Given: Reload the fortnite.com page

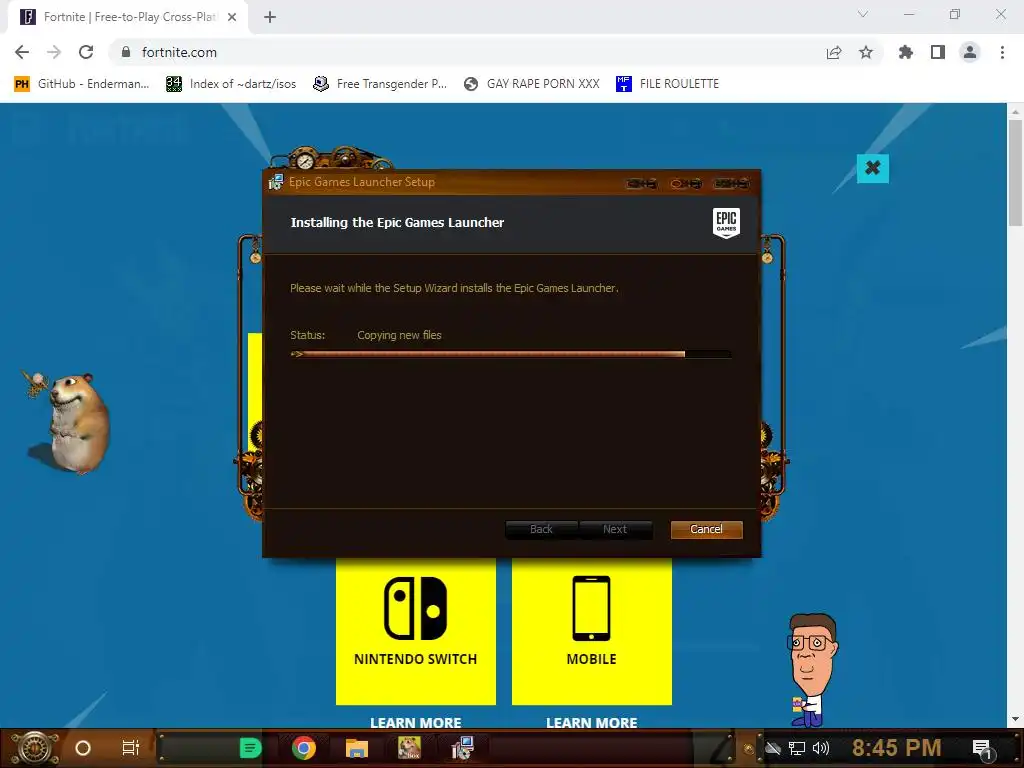Looking at the screenshot, I should pyautogui.click(x=86, y=52).
